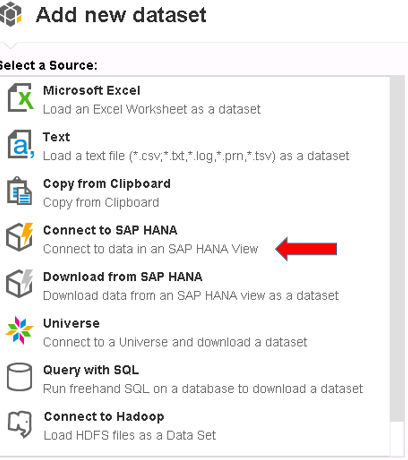Click the Connect to SAP HANA cube icon
The height and width of the screenshot is (460, 408).
(20, 237)
